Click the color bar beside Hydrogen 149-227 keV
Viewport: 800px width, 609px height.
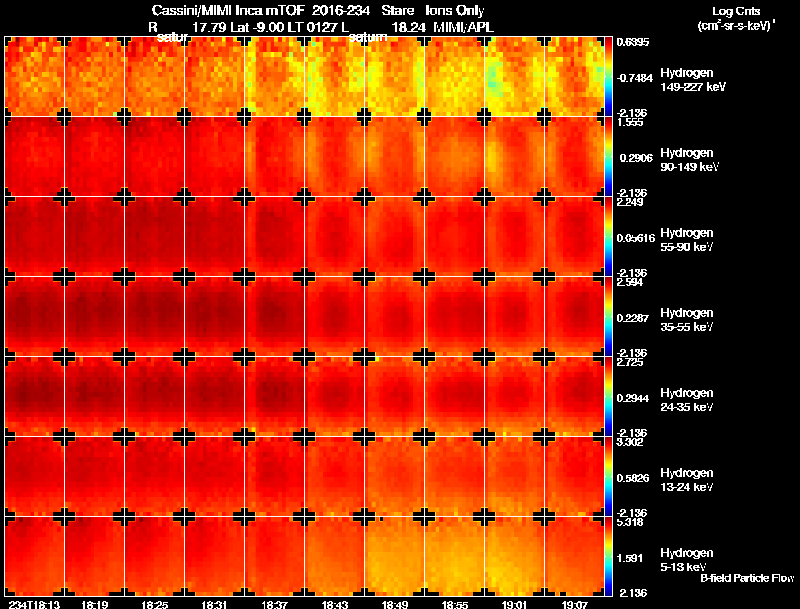[608, 77]
